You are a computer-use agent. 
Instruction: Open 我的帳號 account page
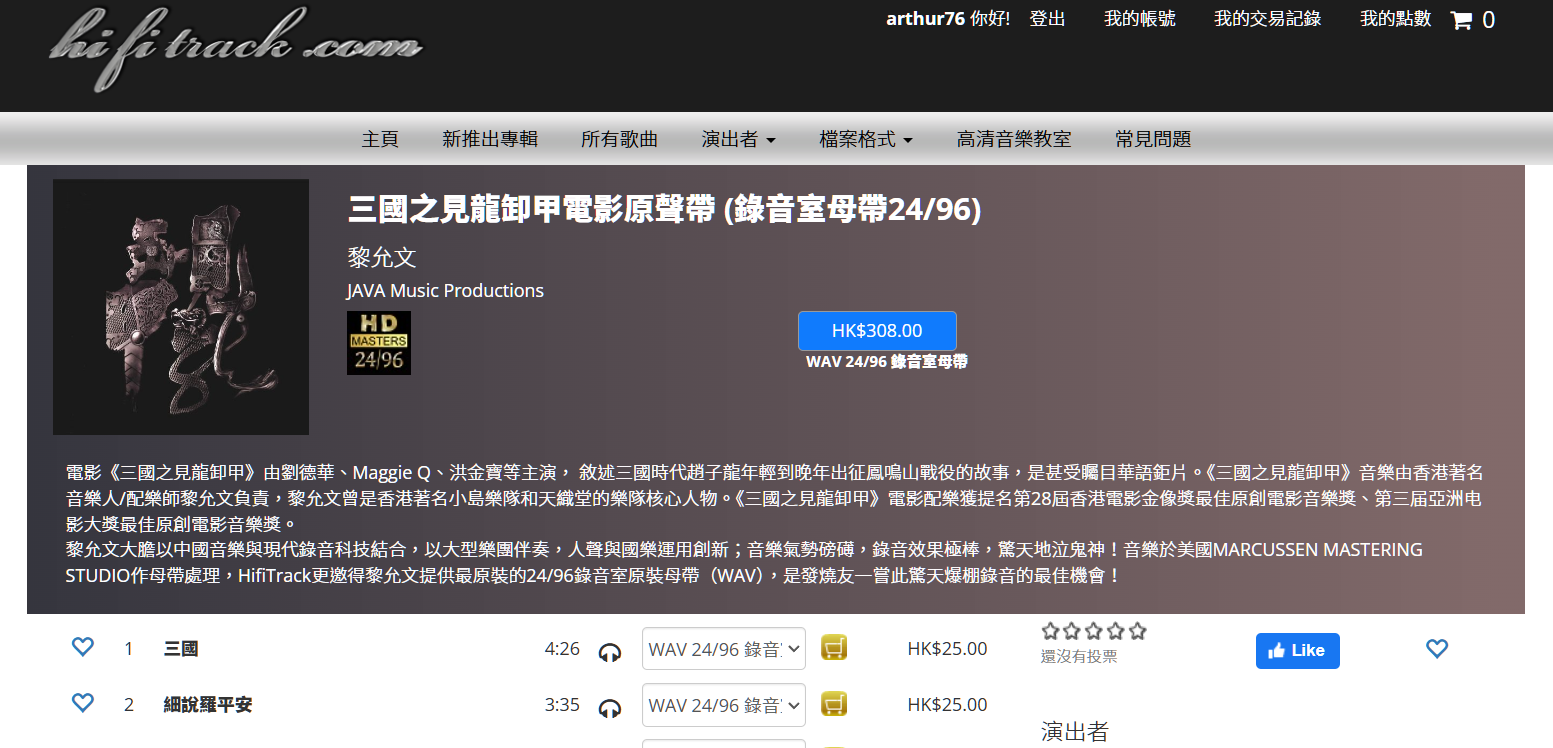click(x=1140, y=19)
